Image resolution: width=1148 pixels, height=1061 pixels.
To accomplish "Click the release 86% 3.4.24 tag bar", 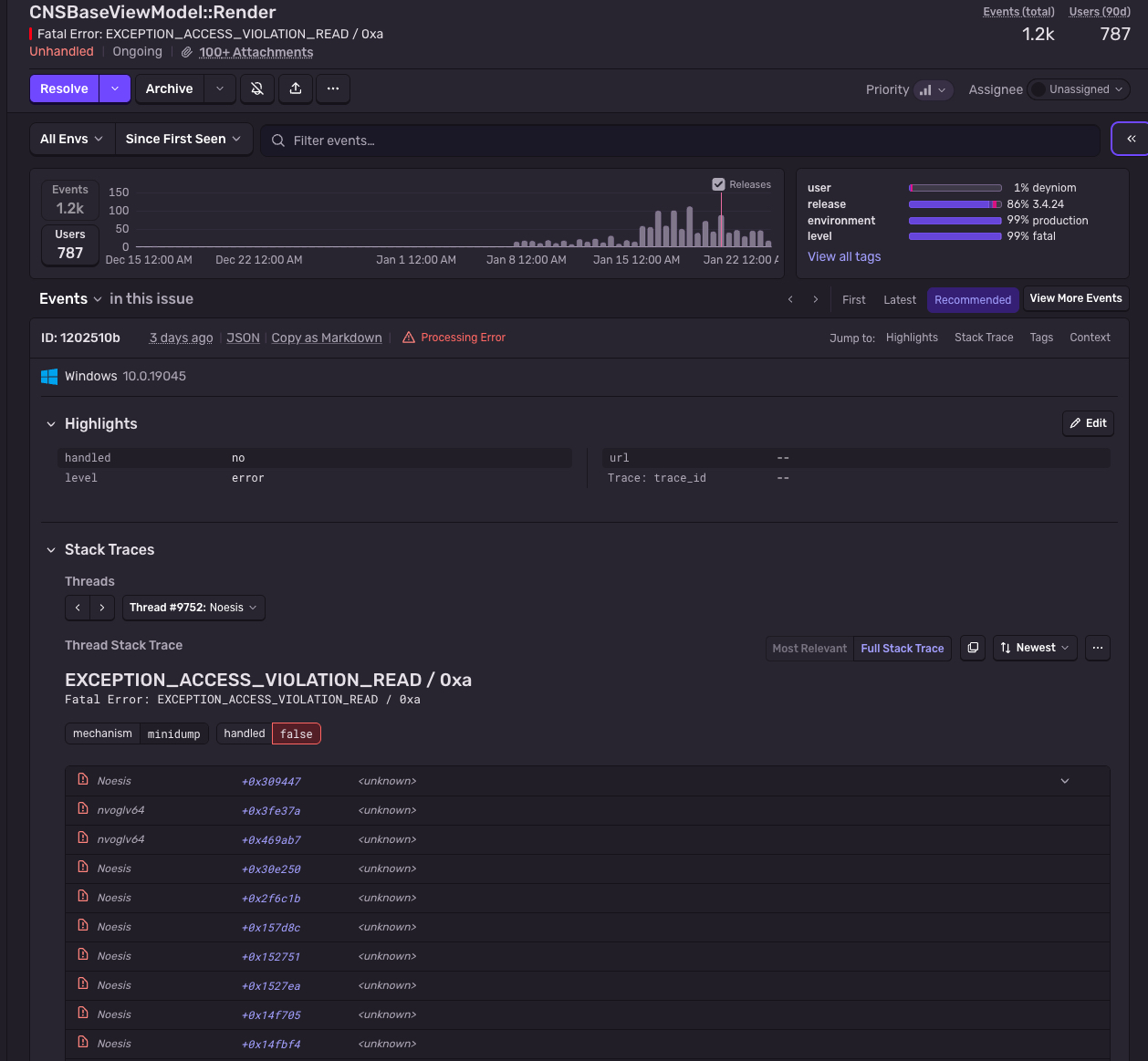I will pos(955,204).
